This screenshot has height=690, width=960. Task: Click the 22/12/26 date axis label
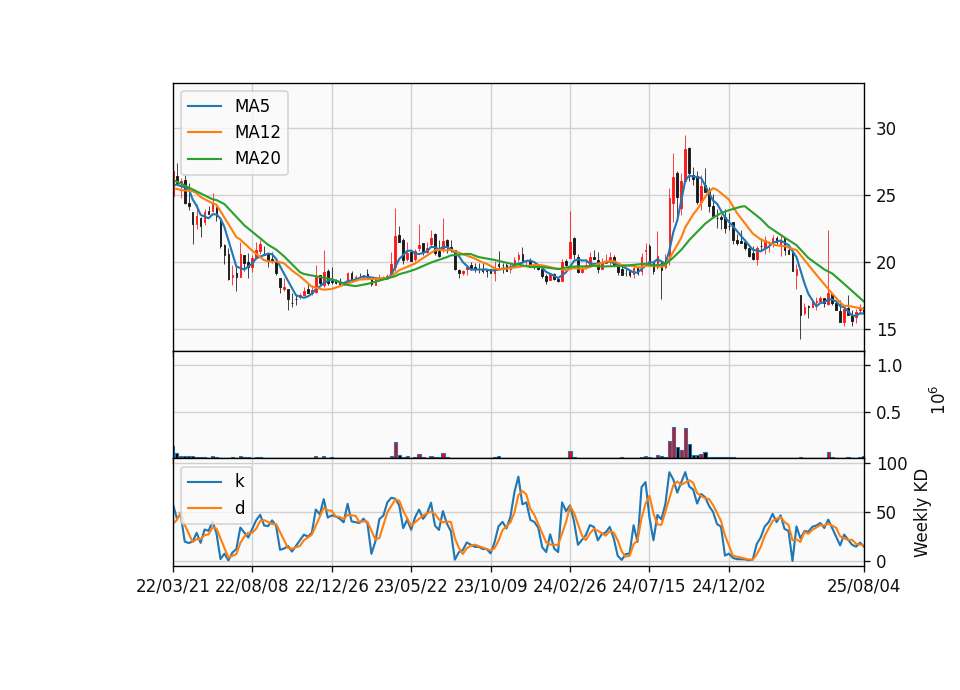pyautogui.click(x=332, y=586)
